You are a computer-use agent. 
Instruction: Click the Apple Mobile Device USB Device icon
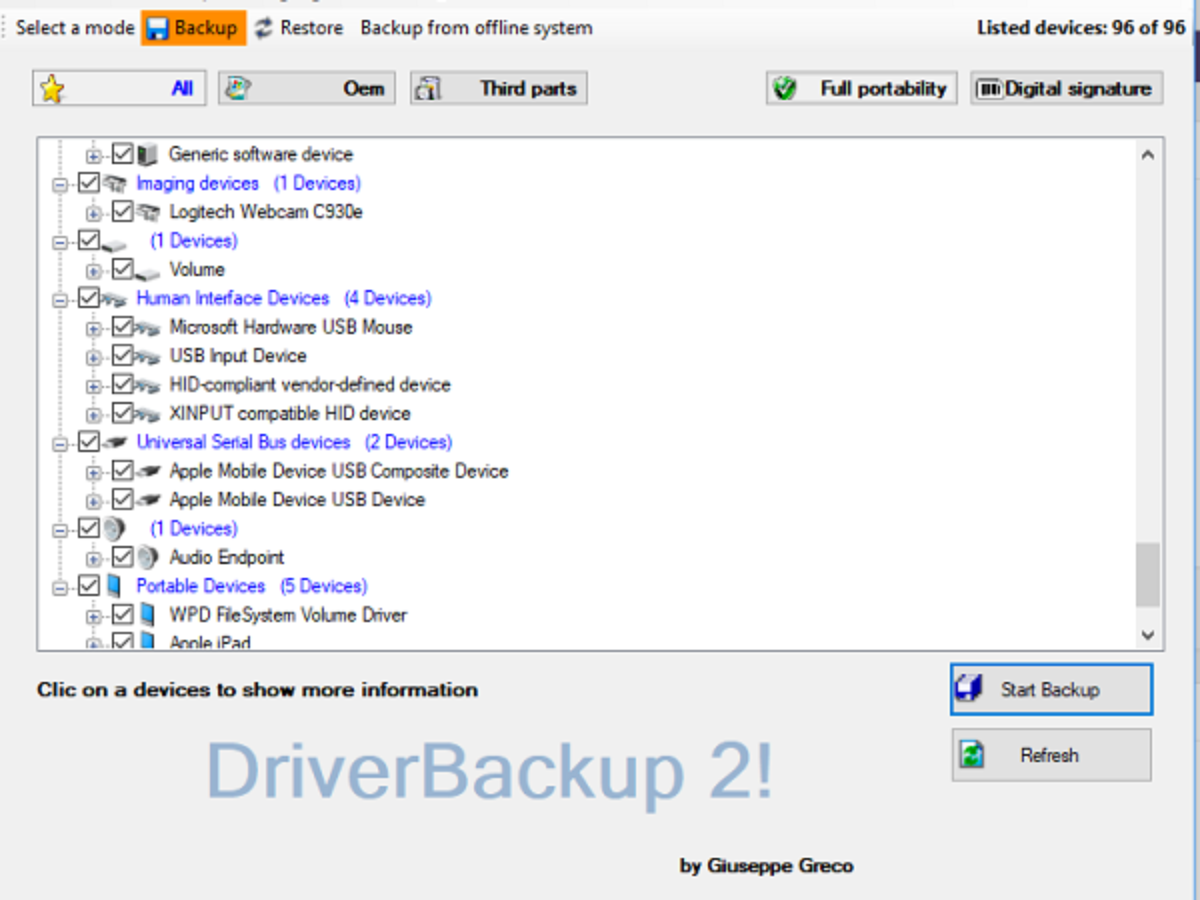click(x=148, y=500)
